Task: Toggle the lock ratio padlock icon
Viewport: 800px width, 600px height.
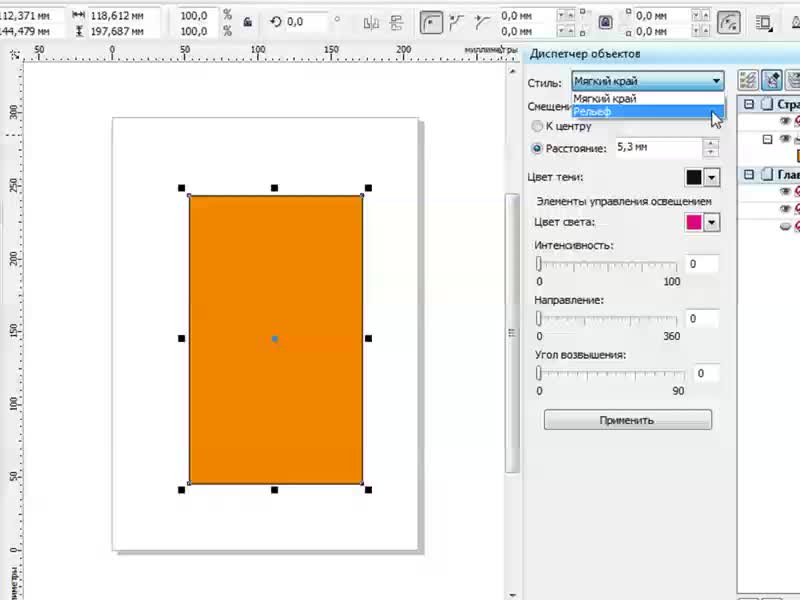Action: [x=248, y=22]
